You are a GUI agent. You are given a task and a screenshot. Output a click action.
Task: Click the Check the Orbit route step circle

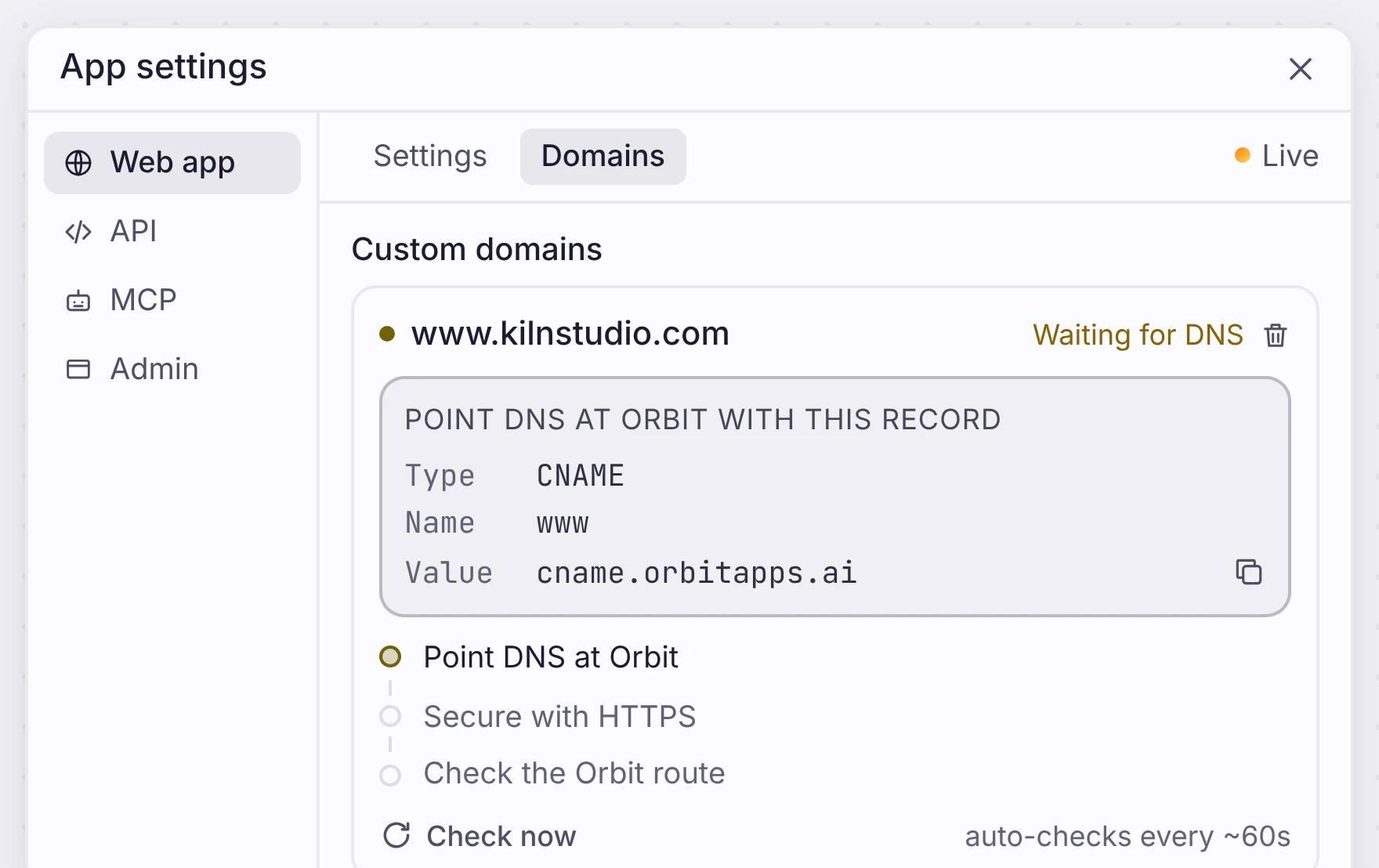coord(390,776)
